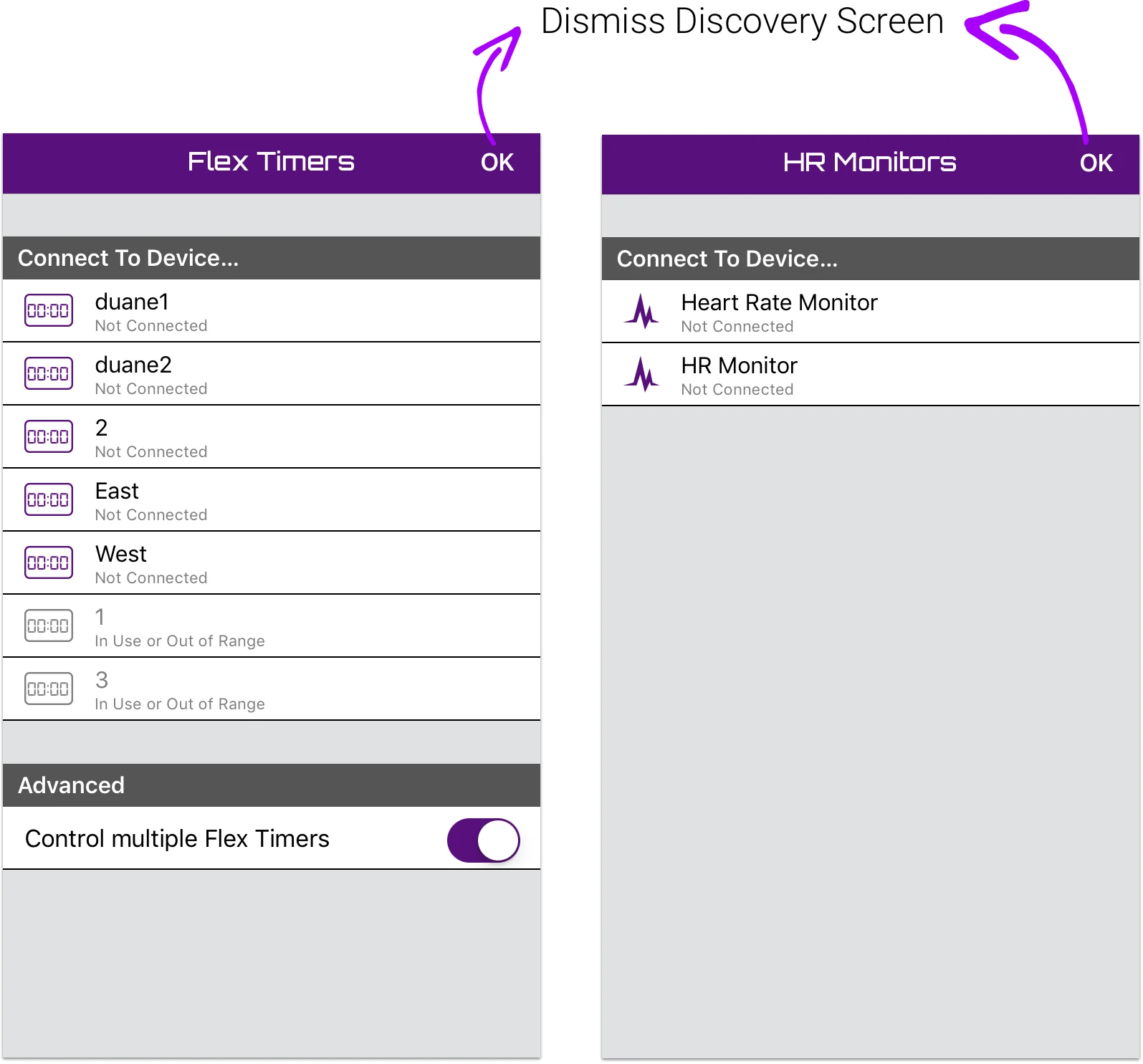
Task: Connect to the duane1 flex timer
Action: click(x=132, y=302)
